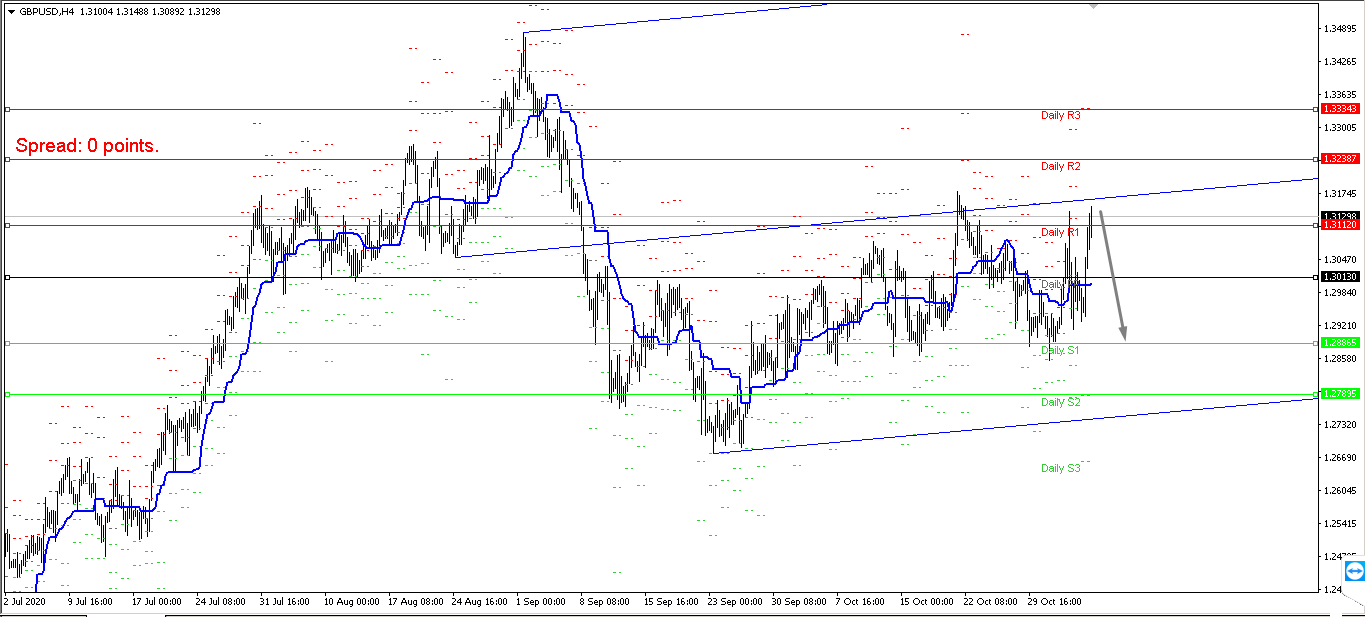
Task: Click the GBPUSD,H4 symbol title
Action: tap(48, 12)
